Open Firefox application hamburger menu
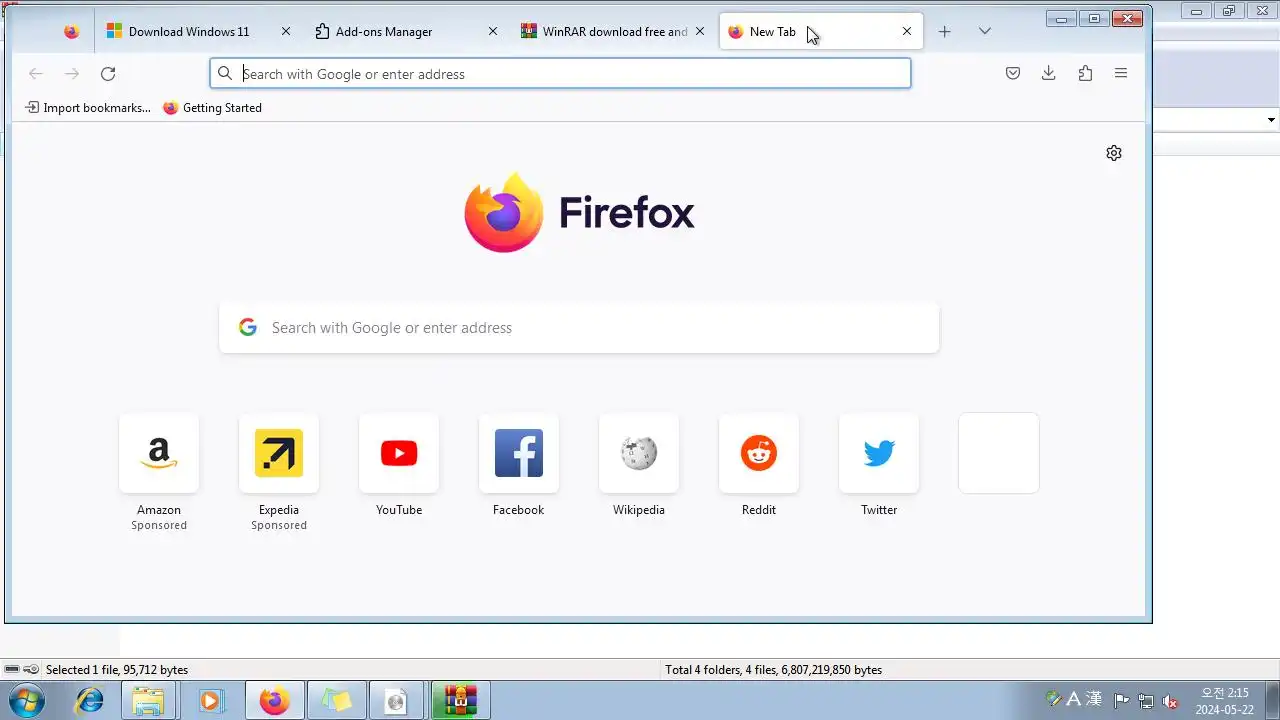This screenshot has height=720, width=1280. (1121, 74)
